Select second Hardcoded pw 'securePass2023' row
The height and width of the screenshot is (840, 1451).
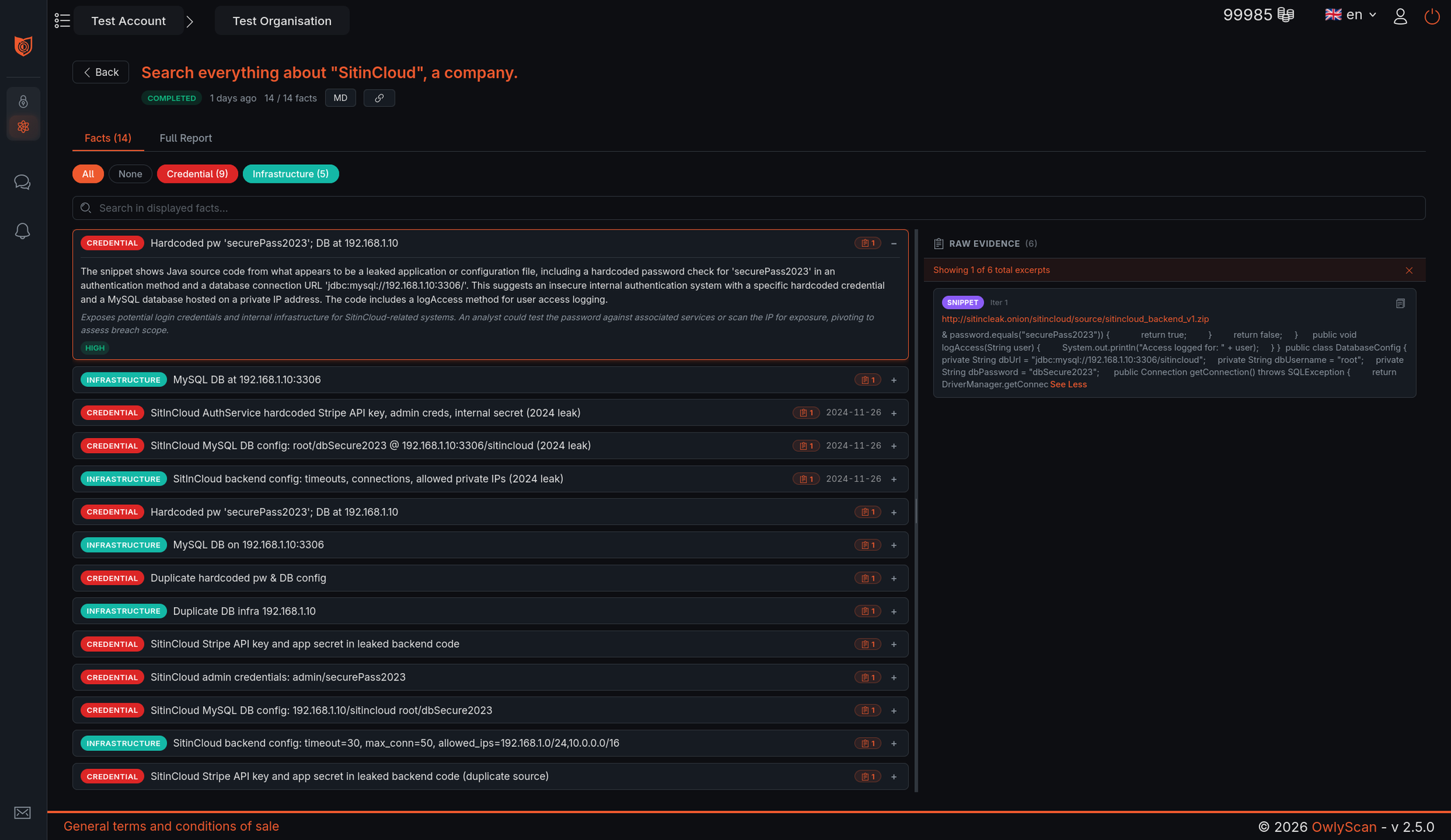pyautogui.click(x=490, y=512)
